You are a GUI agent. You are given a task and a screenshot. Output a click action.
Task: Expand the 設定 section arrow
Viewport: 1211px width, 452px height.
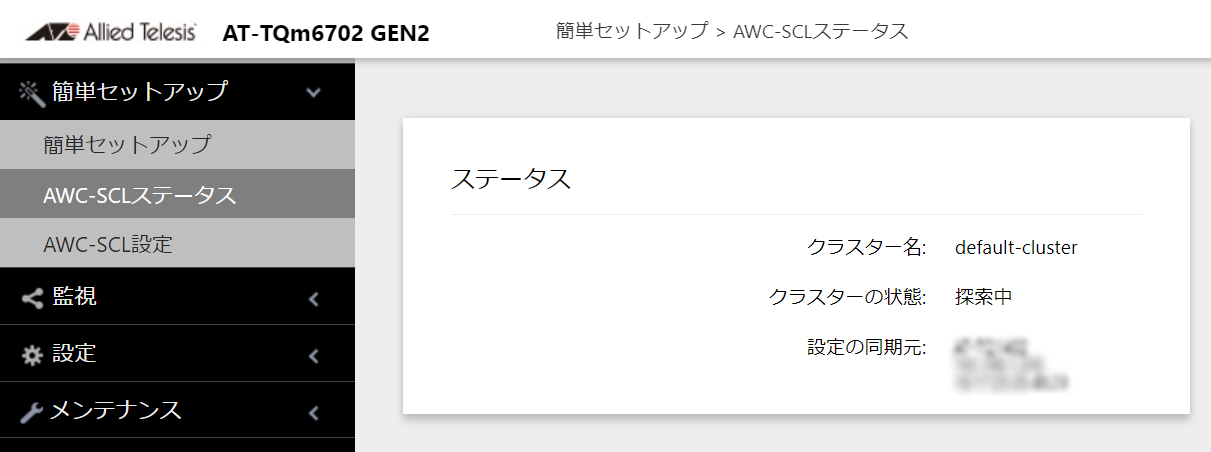313,354
